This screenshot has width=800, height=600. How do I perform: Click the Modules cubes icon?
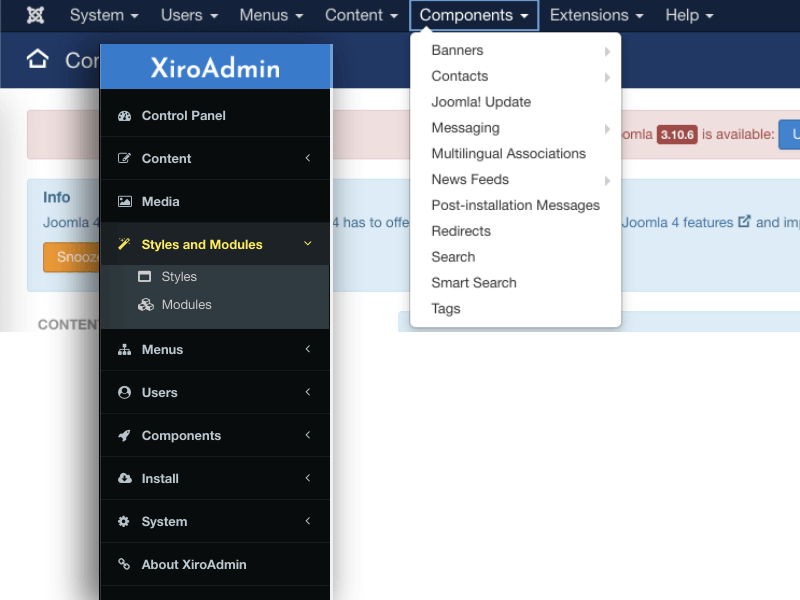[x=146, y=305]
